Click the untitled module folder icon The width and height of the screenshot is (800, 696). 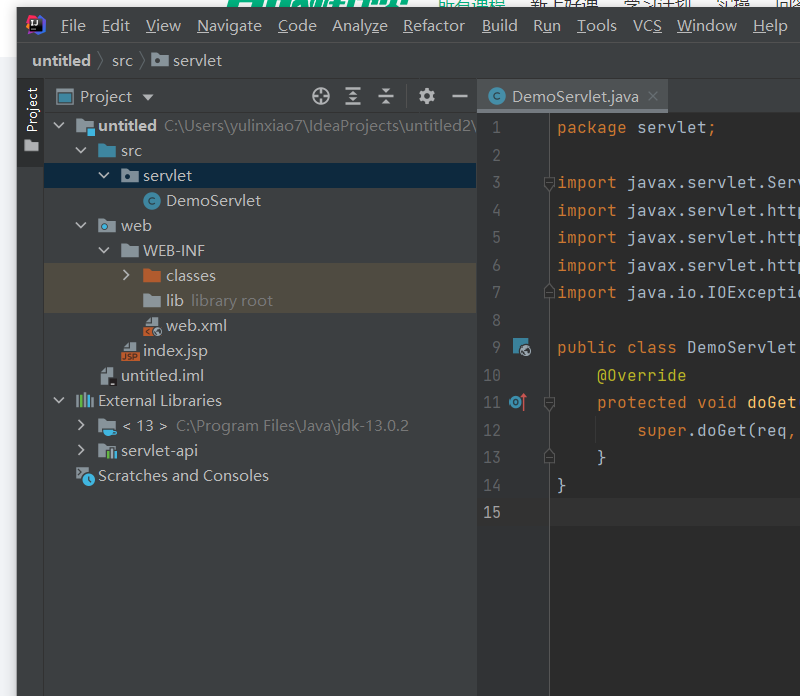click(x=85, y=126)
